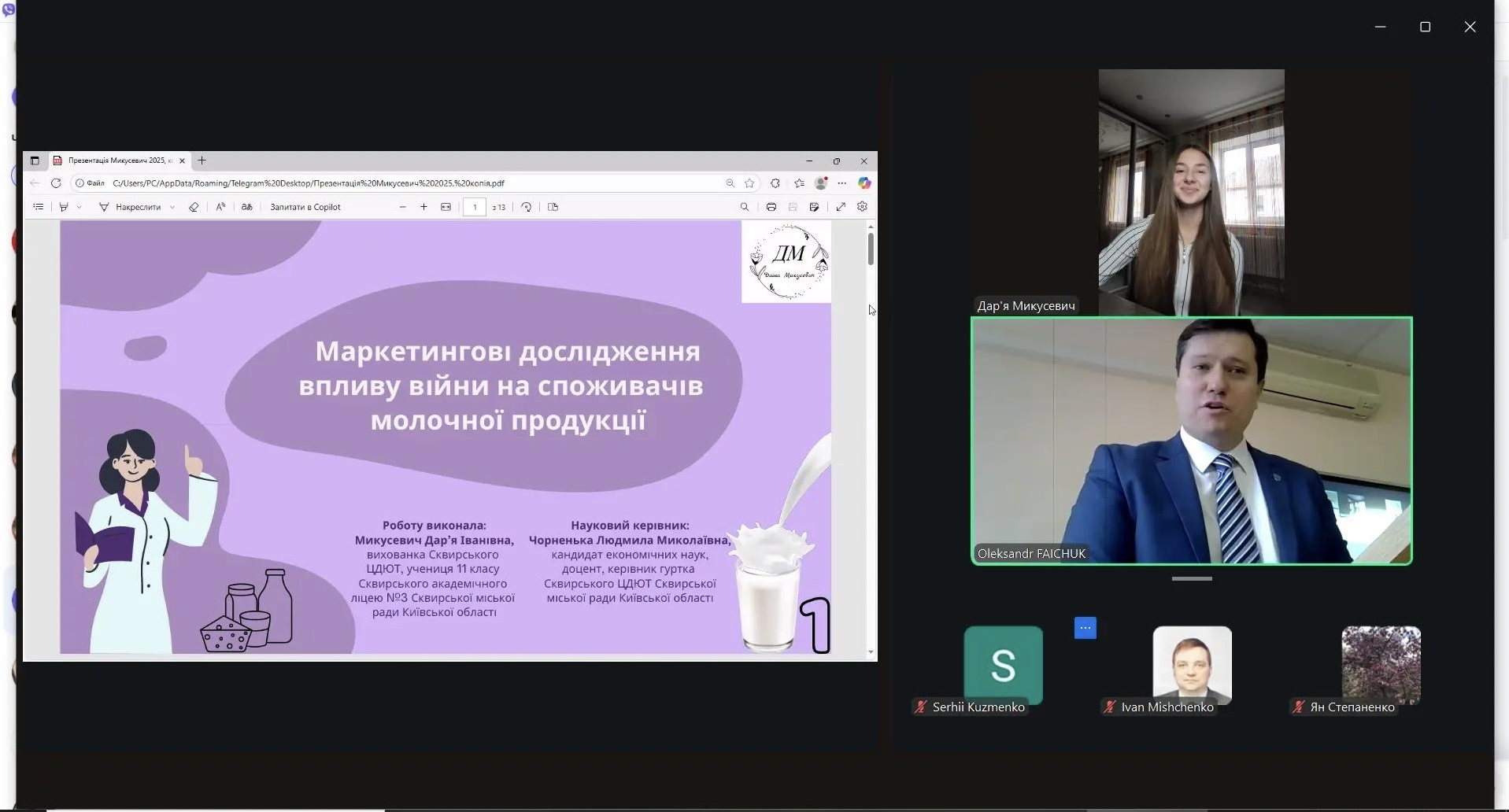Click the PDF page number field
1509x812 pixels.
point(475,207)
